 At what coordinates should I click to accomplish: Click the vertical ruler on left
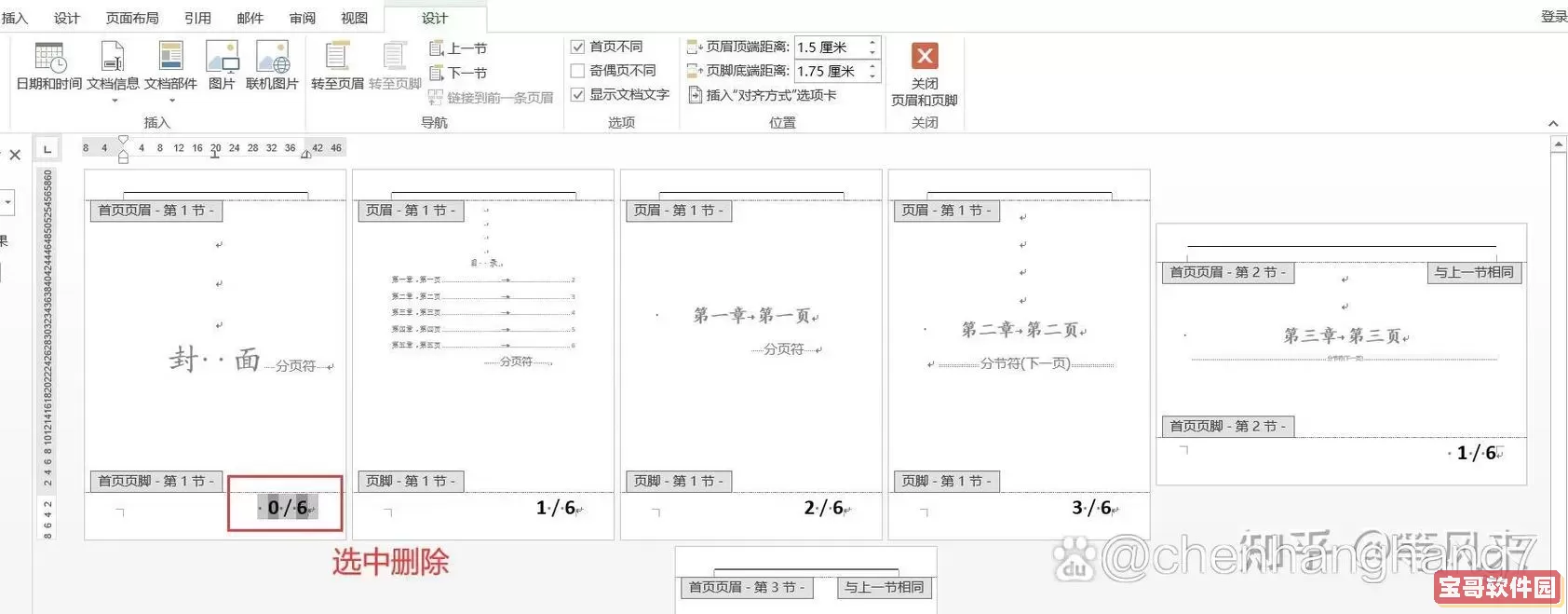pos(47,354)
